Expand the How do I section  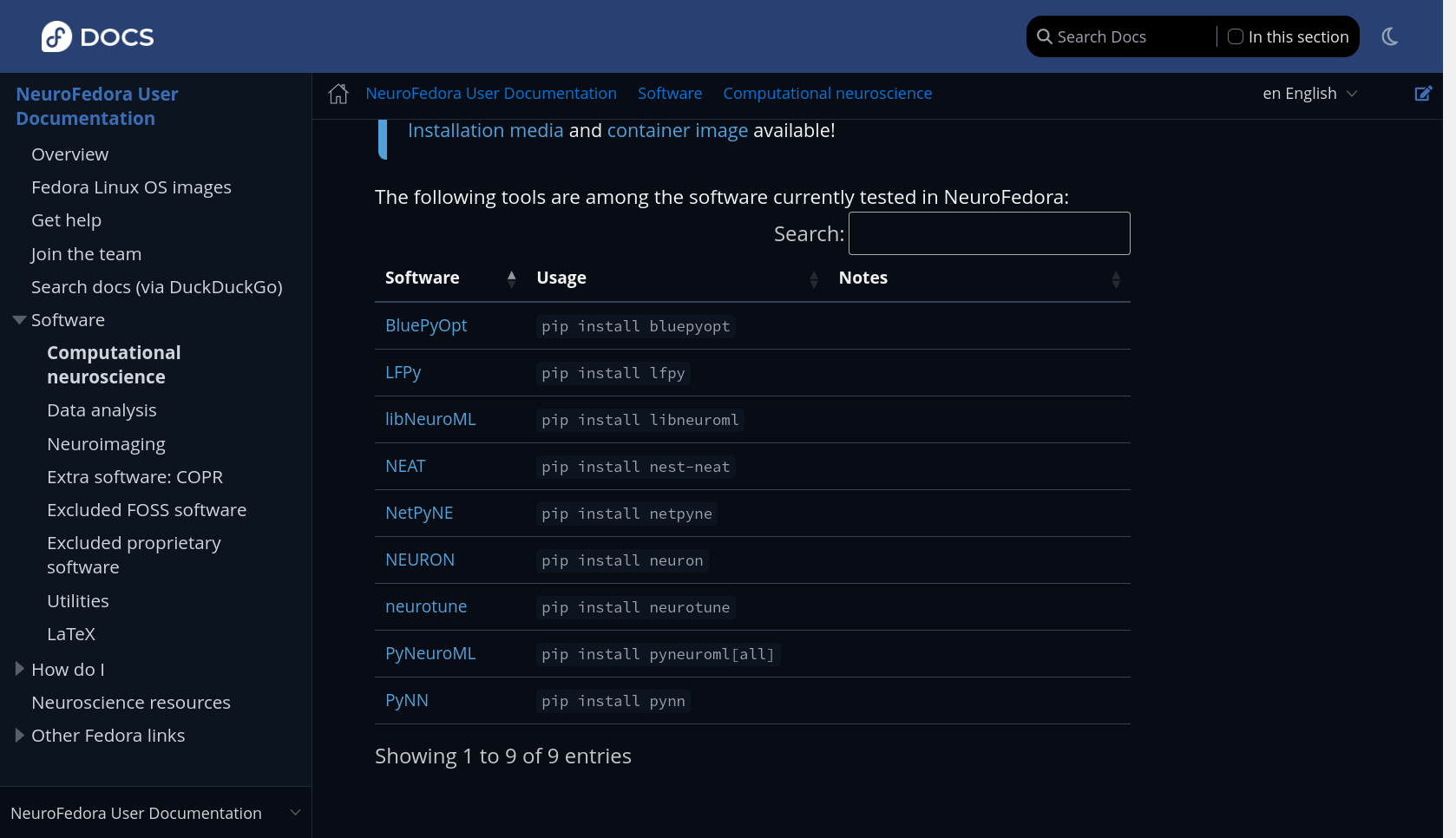(19, 669)
